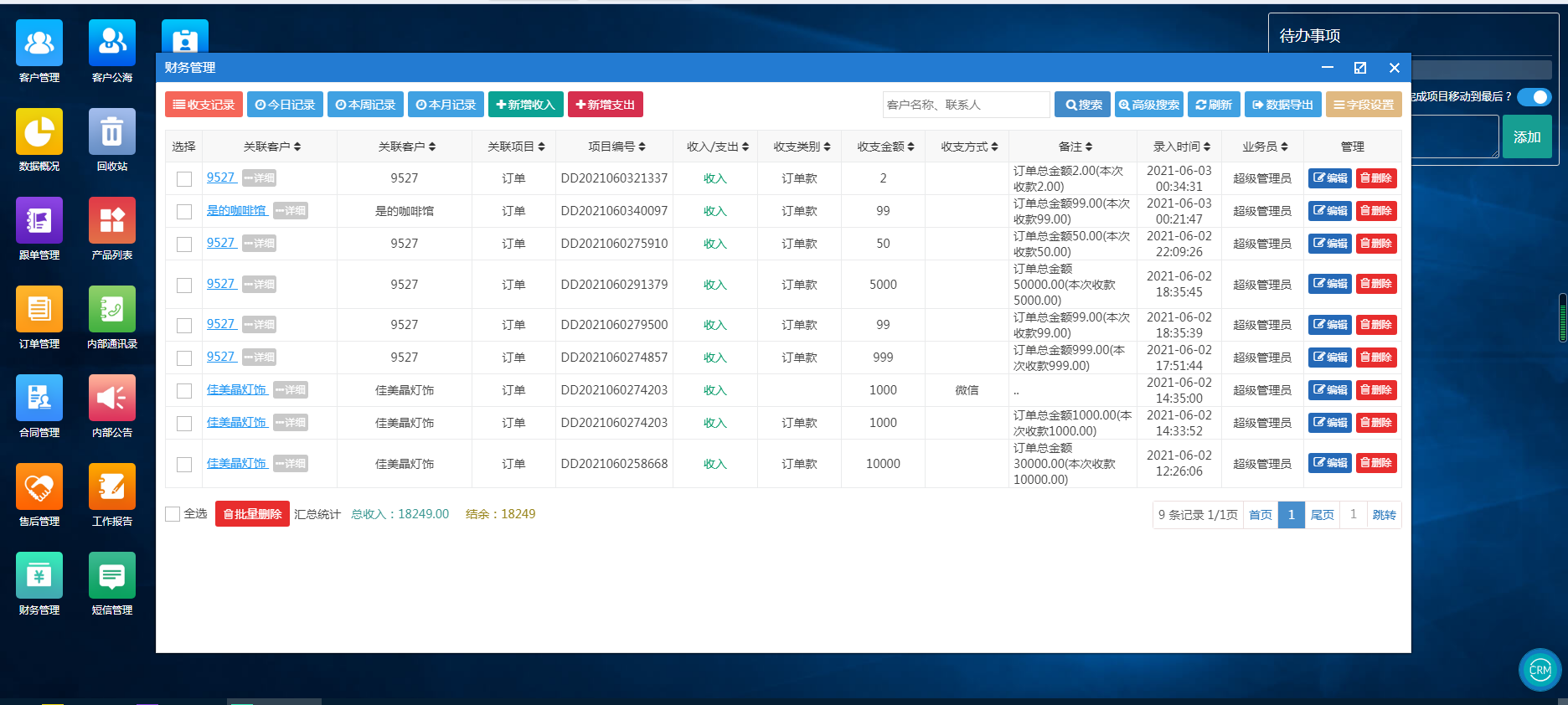The height and width of the screenshot is (705, 1568).
Task: Click the round CRM floating icon
Action: pyautogui.click(x=1540, y=670)
